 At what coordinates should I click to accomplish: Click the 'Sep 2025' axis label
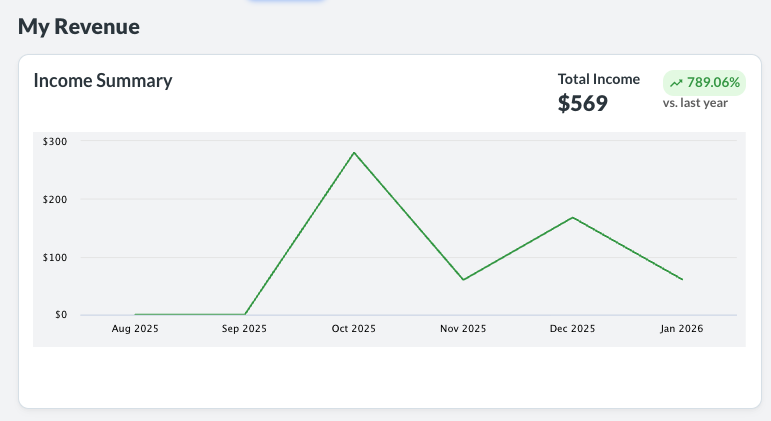pyautogui.click(x=244, y=329)
